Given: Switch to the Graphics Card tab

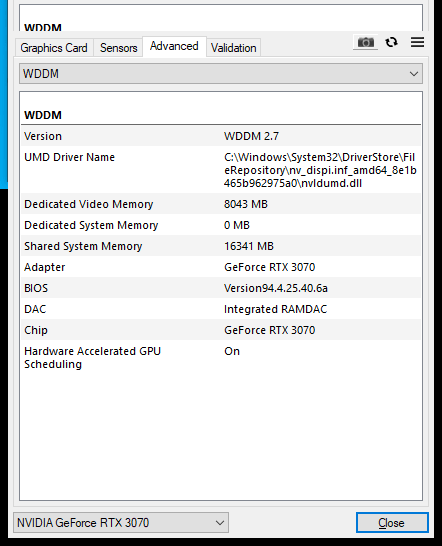Looking at the screenshot, I should (54, 48).
